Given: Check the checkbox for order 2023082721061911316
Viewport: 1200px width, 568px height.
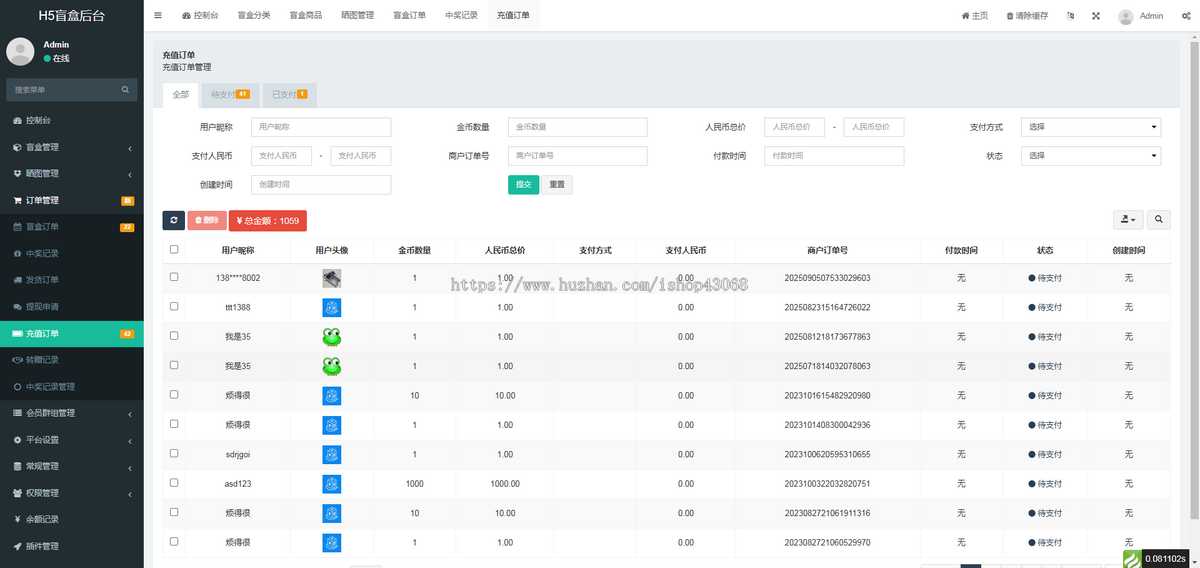Looking at the screenshot, I should tap(174, 512).
